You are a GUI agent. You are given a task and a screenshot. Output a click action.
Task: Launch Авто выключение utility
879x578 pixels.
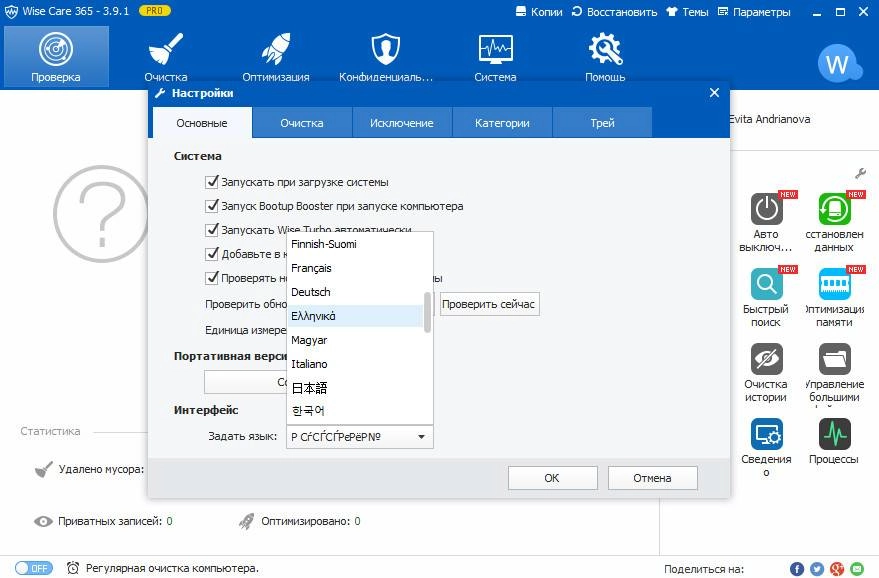pos(766,222)
